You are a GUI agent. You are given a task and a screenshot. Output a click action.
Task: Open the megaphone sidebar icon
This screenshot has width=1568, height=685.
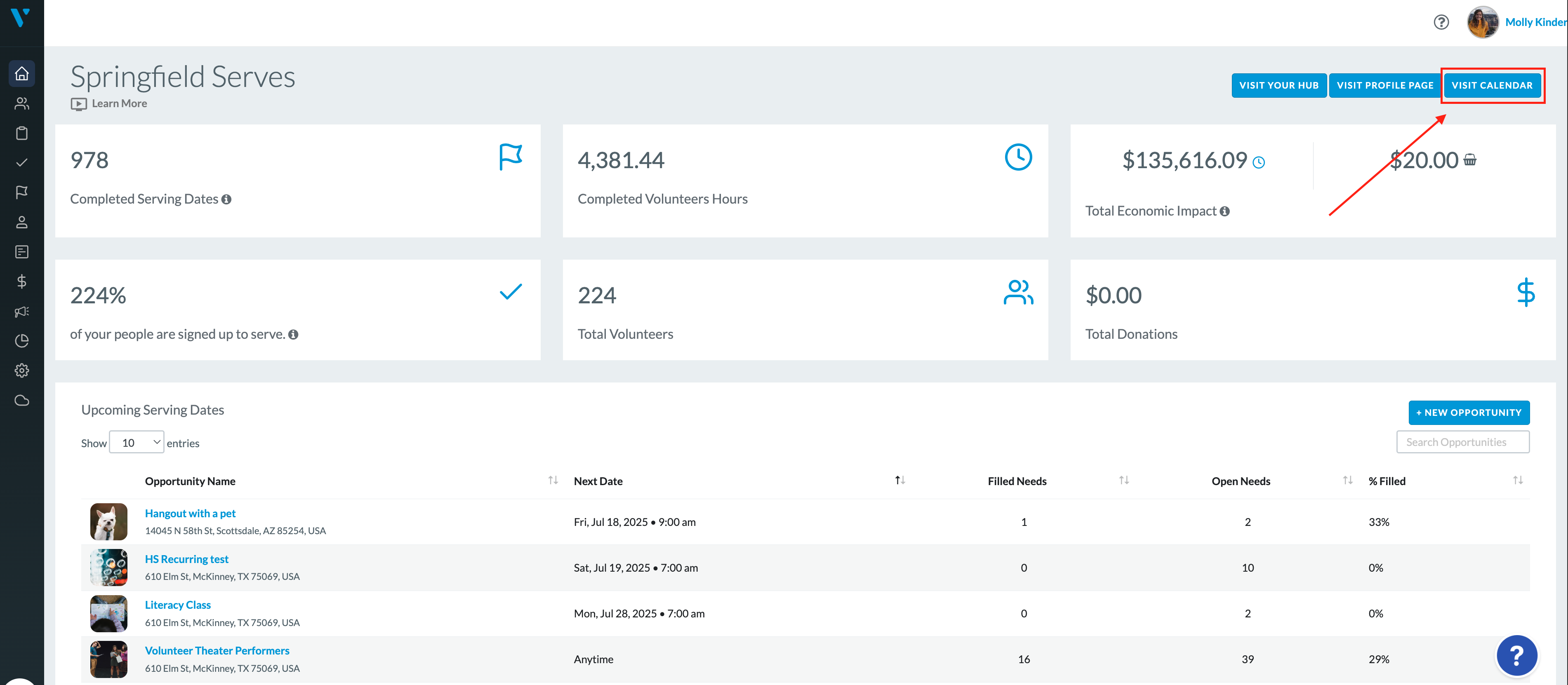coord(22,312)
